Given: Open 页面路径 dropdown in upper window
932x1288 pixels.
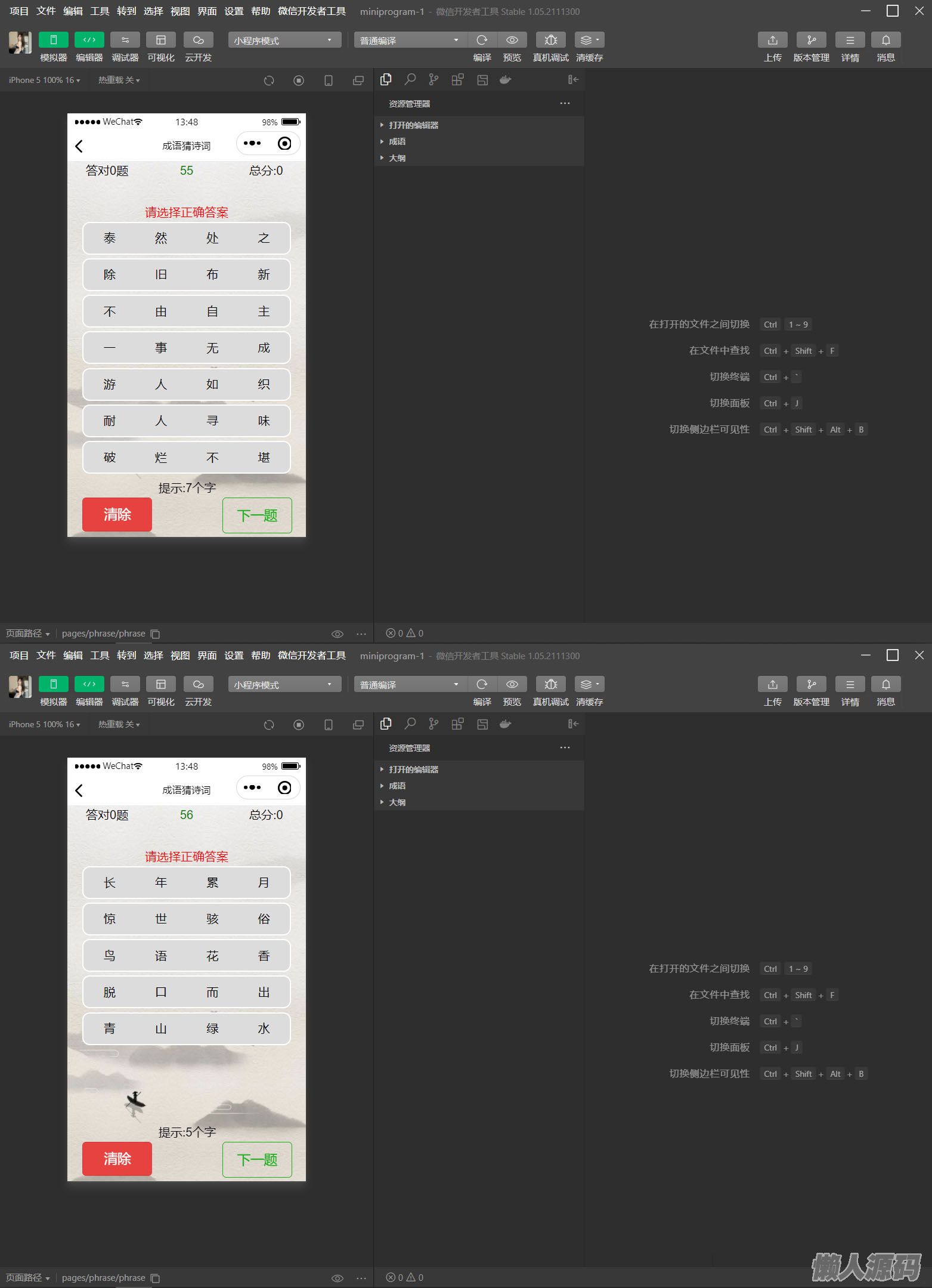Looking at the screenshot, I should [27, 634].
